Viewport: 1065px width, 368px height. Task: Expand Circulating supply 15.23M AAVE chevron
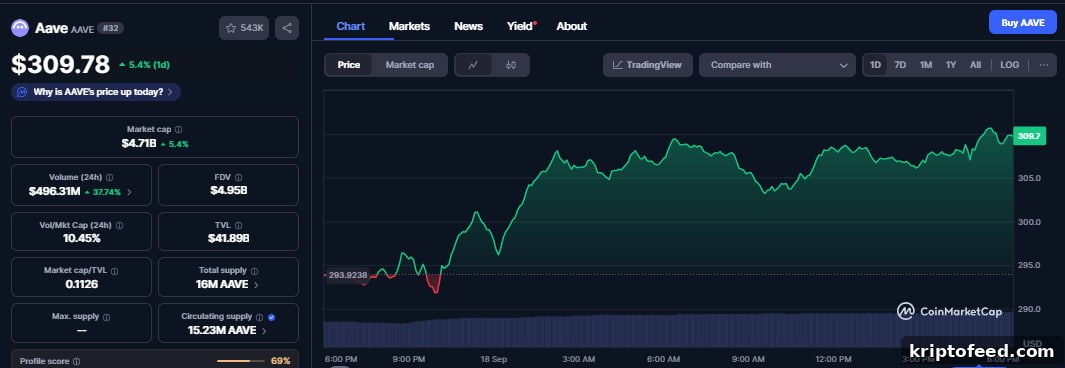click(264, 331)
